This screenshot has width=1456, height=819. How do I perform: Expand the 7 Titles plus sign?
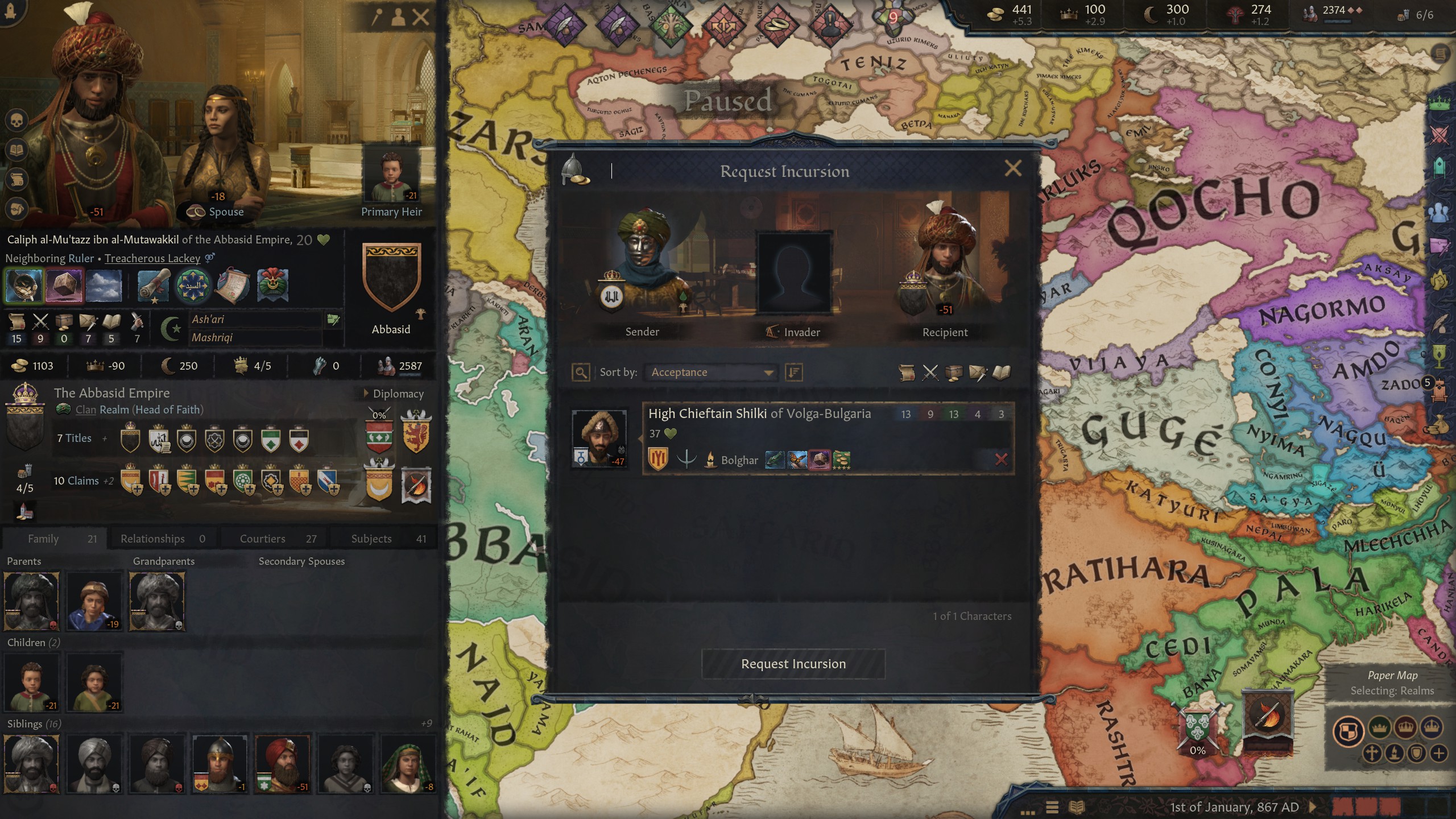tap(105, 439)
